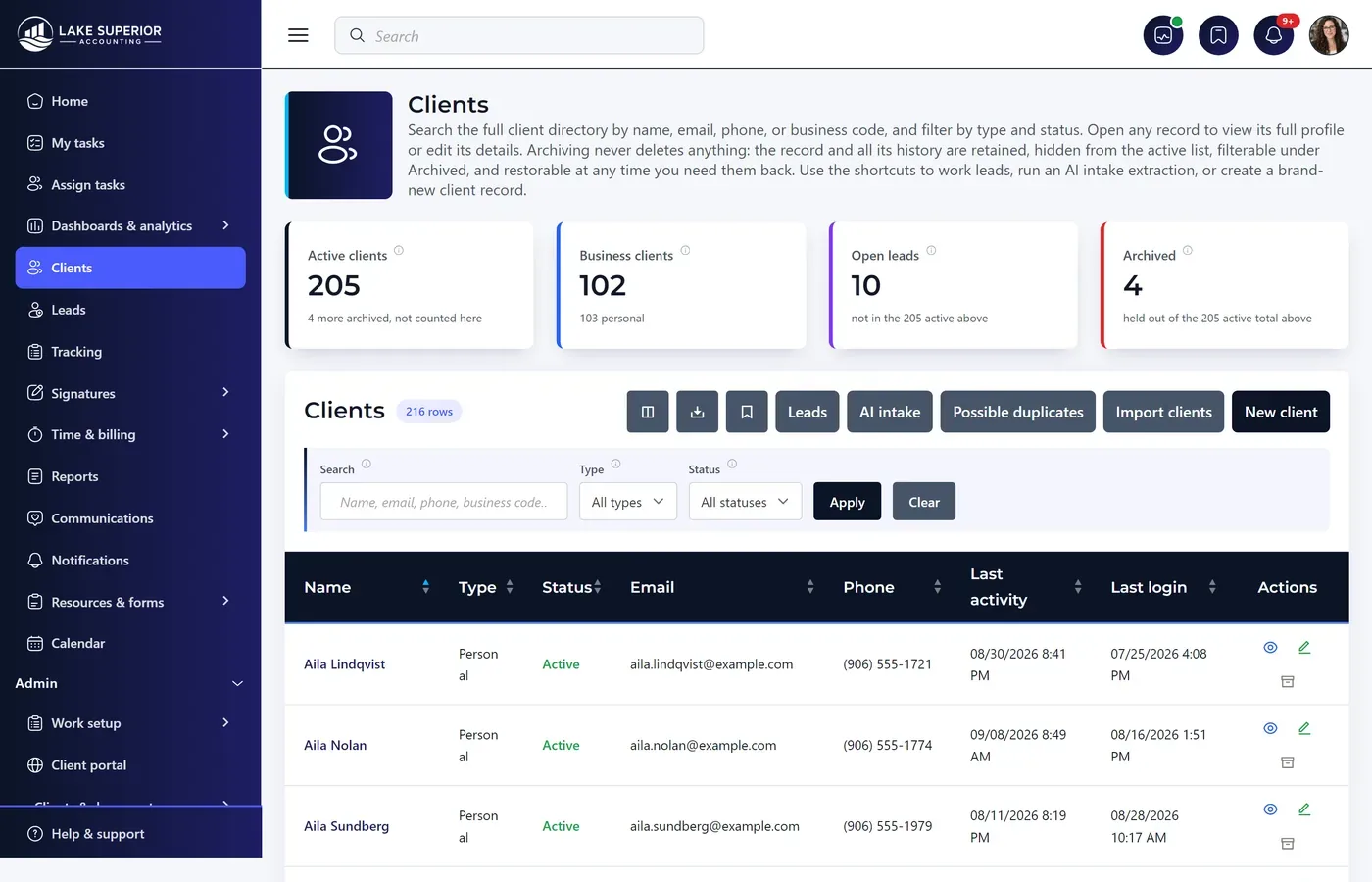Sort table by Phone column
This screenshot has height=882, width=1372.
coord(938,587)
